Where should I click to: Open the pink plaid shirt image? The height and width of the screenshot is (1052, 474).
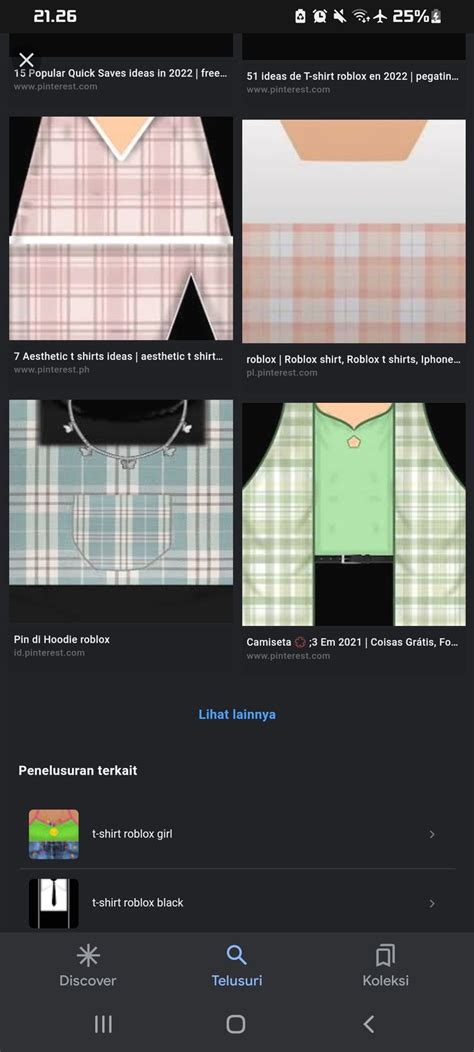(121, 228)
